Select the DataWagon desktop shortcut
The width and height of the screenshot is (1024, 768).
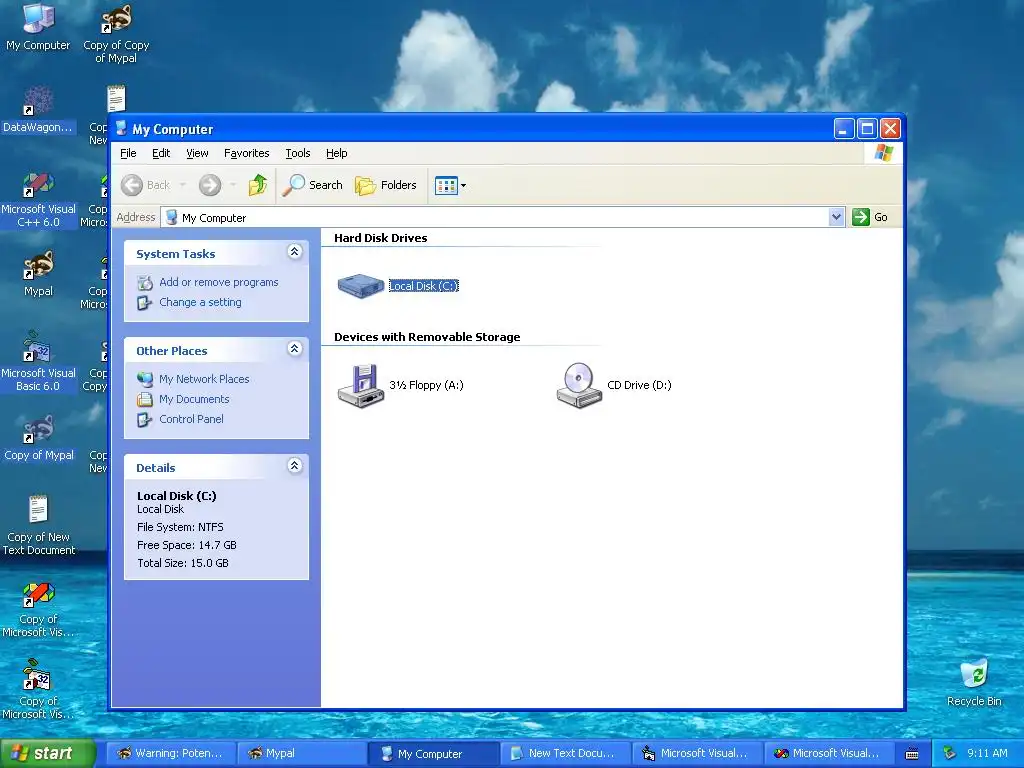click(x=37, y=110)
